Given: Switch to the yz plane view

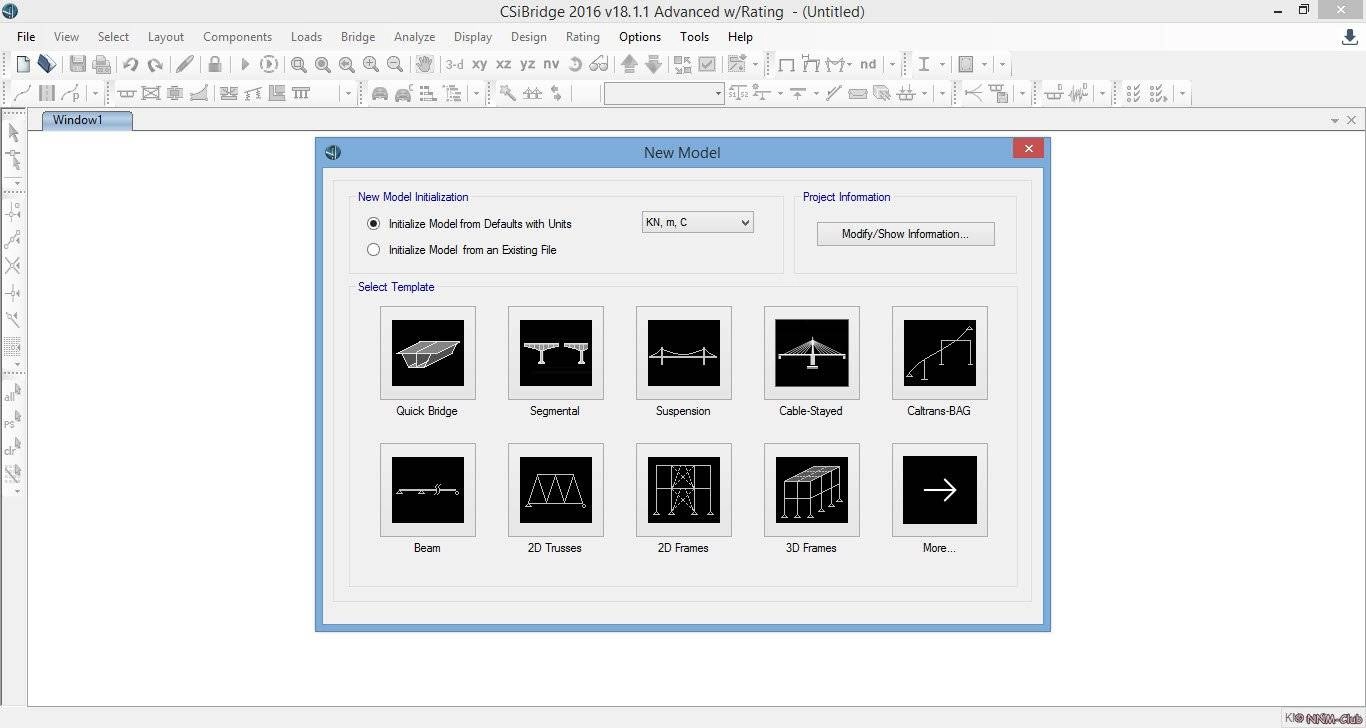Looking at the screenshot, I should click(x=527, y=64).
